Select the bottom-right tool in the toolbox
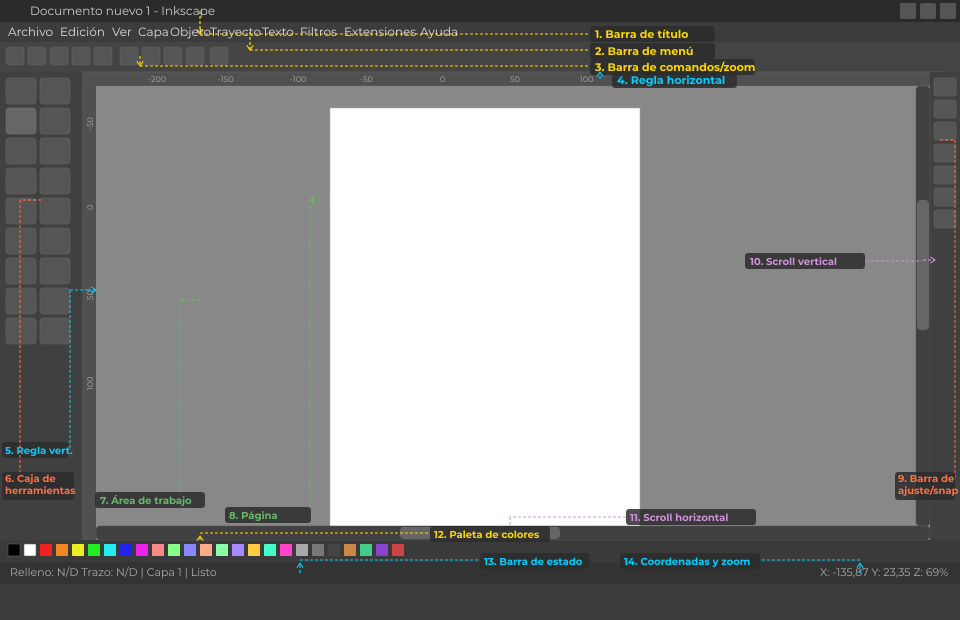 [55, 331]
